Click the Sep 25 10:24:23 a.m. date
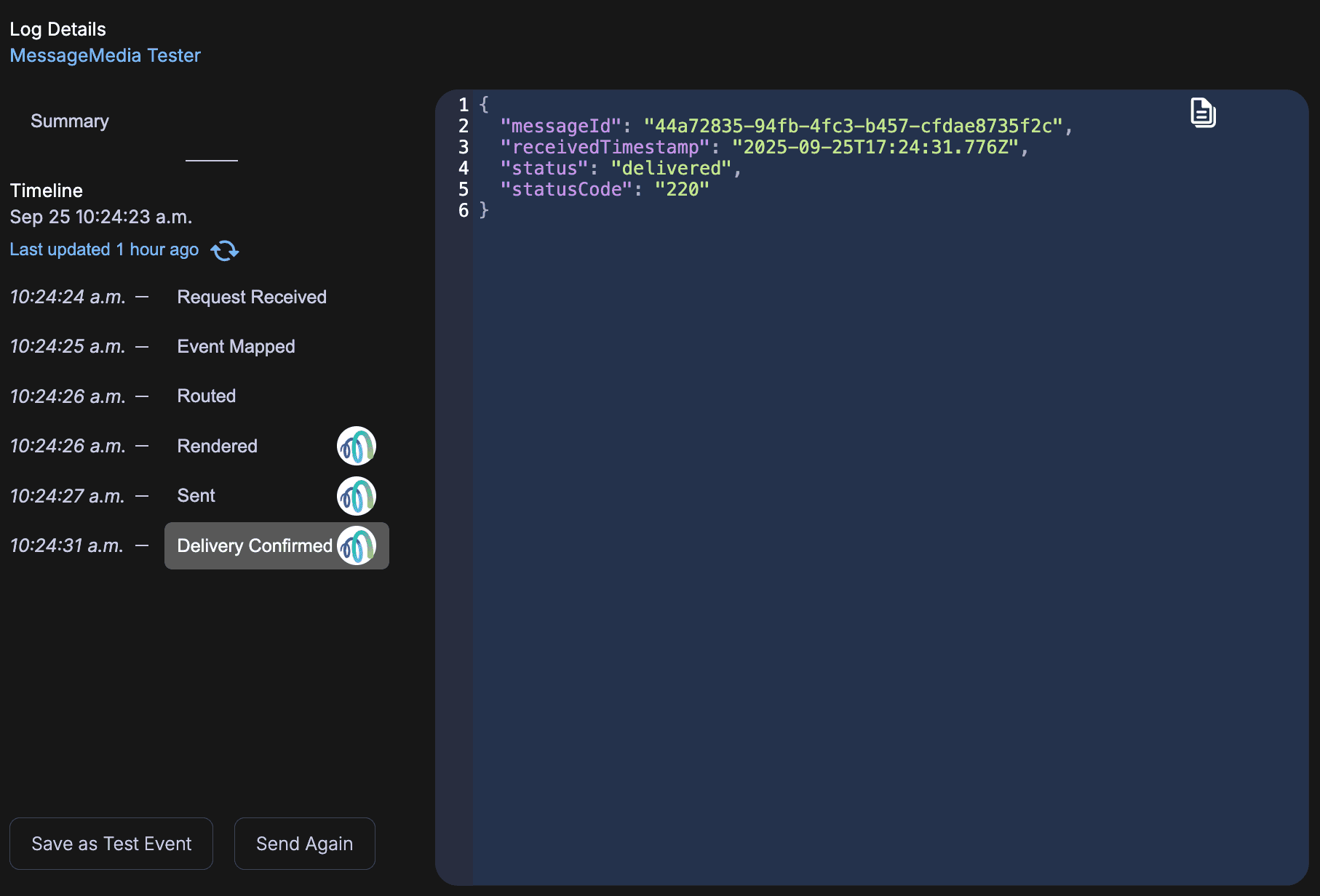The image size is (1320, 896). pyautogui.click(x=101, y=217)
